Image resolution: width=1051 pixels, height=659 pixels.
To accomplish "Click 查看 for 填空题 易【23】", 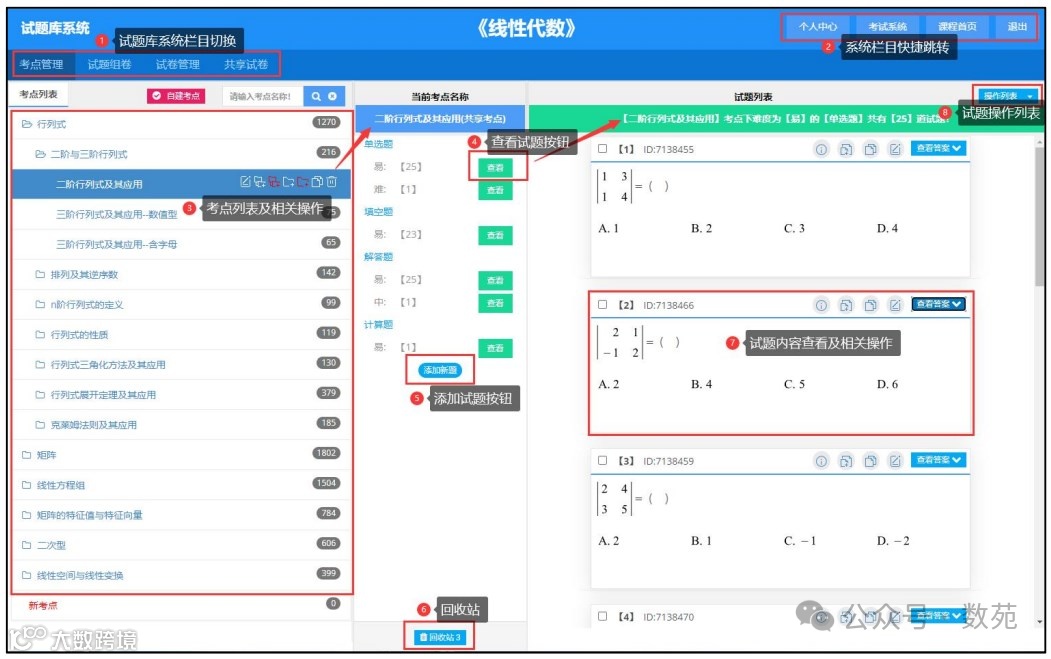I will click(x=495, y=235).
